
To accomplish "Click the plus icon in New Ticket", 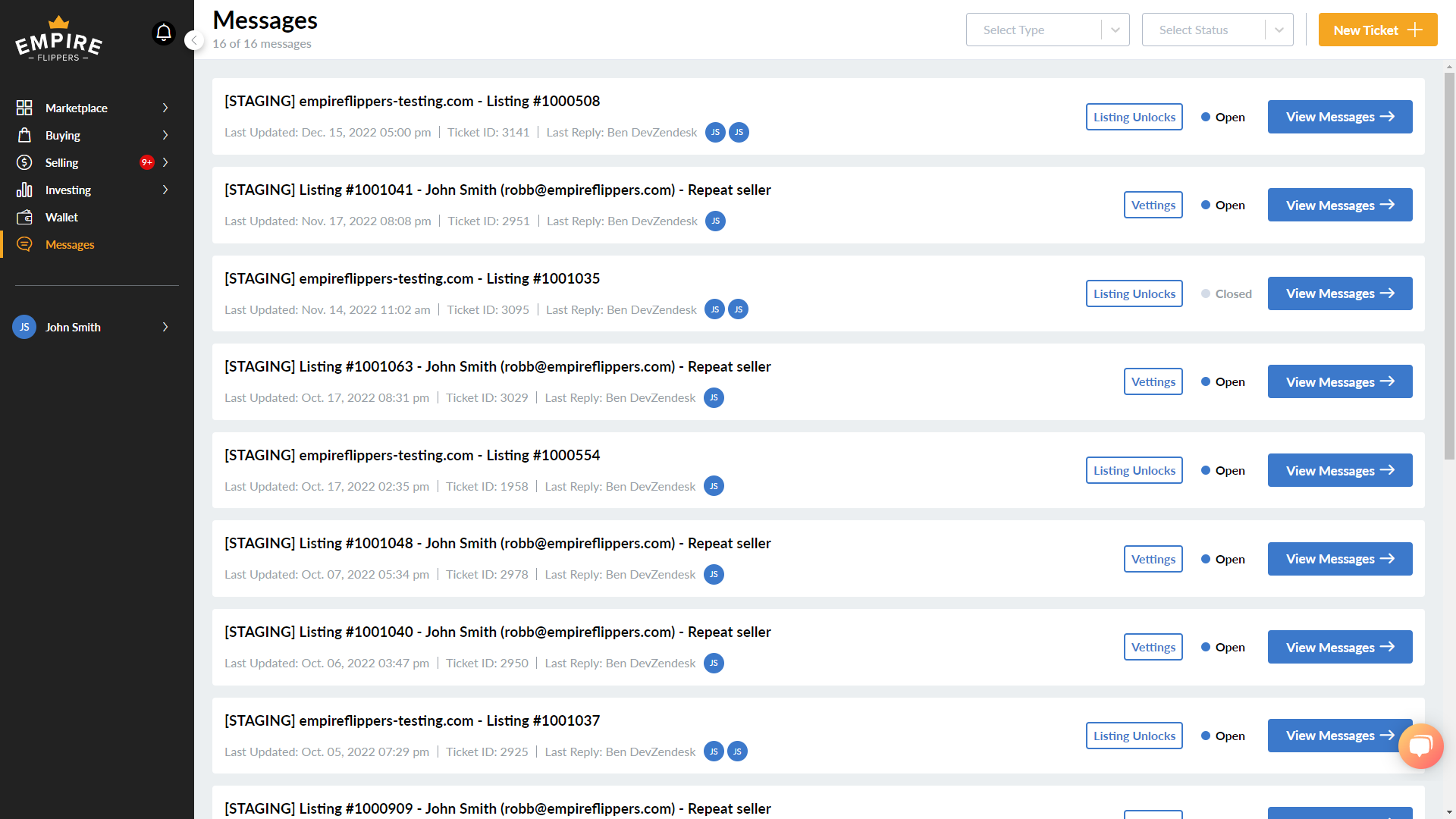I will (1414, 30).
